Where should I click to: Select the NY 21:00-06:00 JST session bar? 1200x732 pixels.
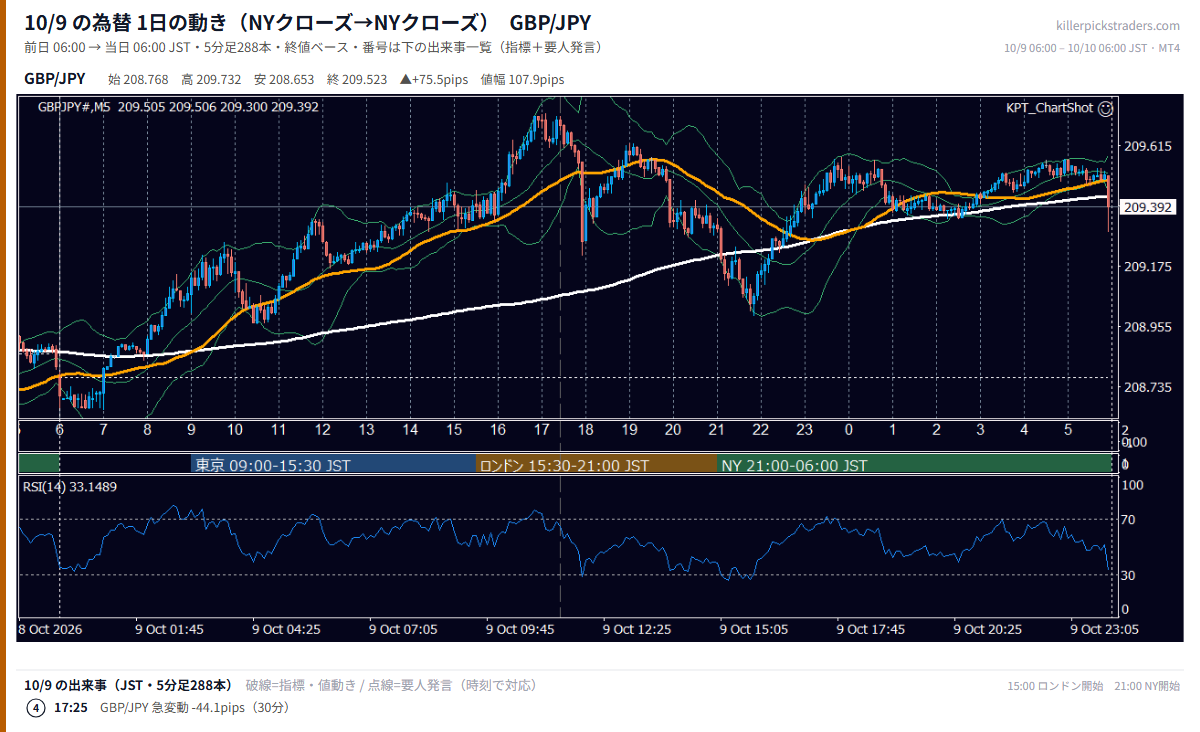tap(915, 465)
